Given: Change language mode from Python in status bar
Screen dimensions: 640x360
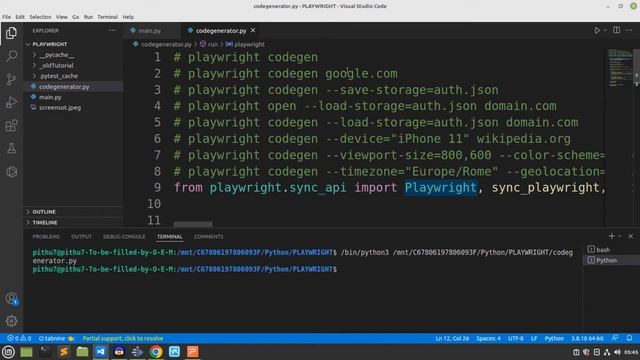Looking at the screenshot, I should coord(554,338).
